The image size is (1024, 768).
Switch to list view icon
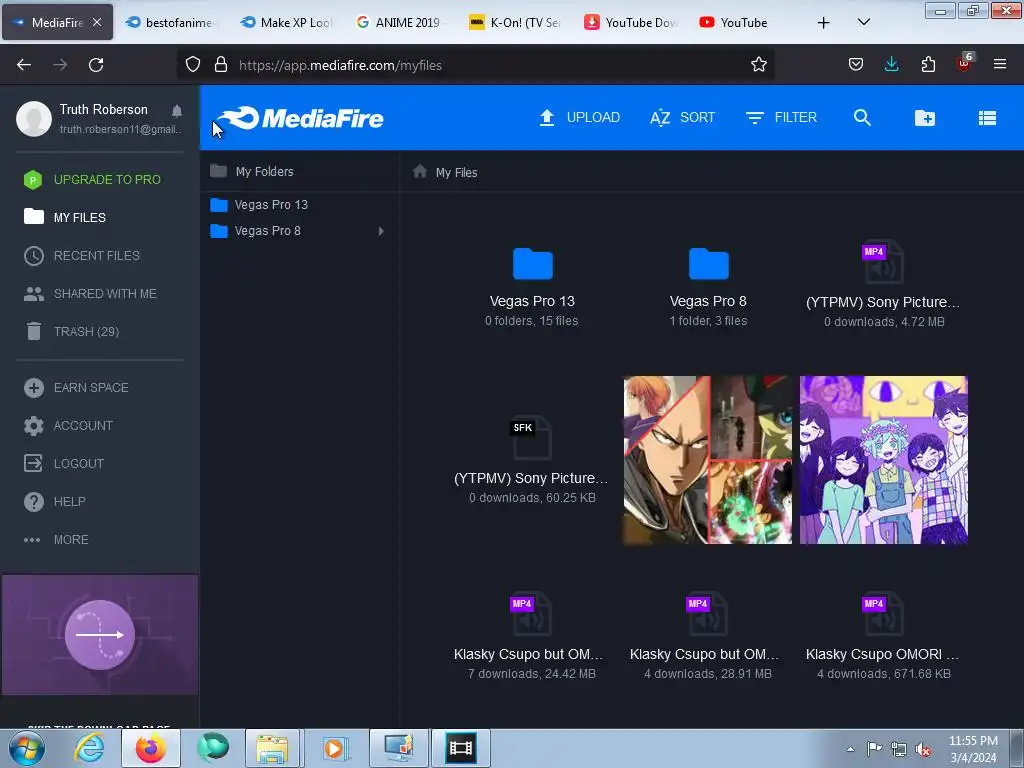(x=987, y=118)
